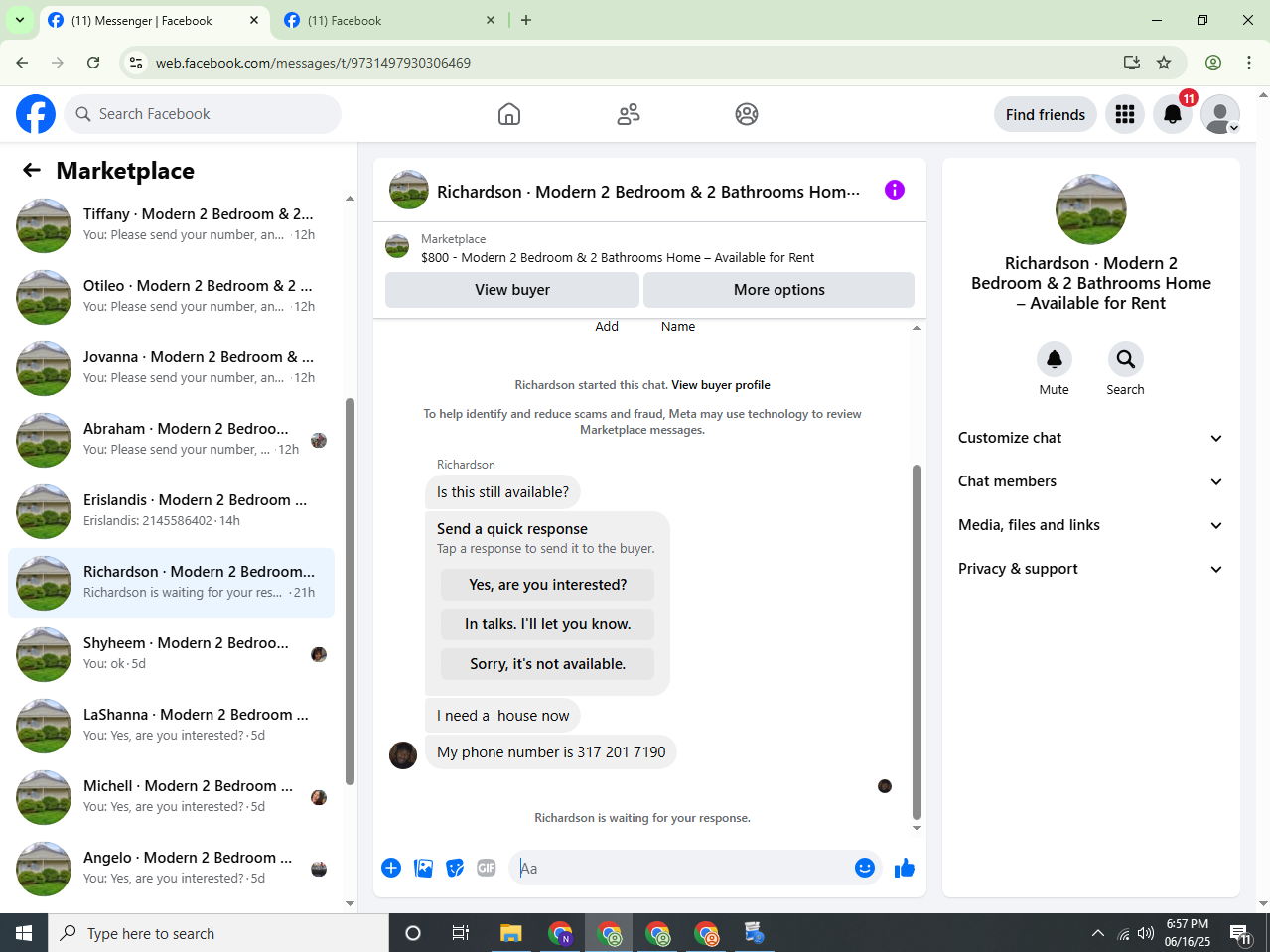Attach a photo file icon
The height and width of the screenshot is (952, 1270).
coord(424,868)
